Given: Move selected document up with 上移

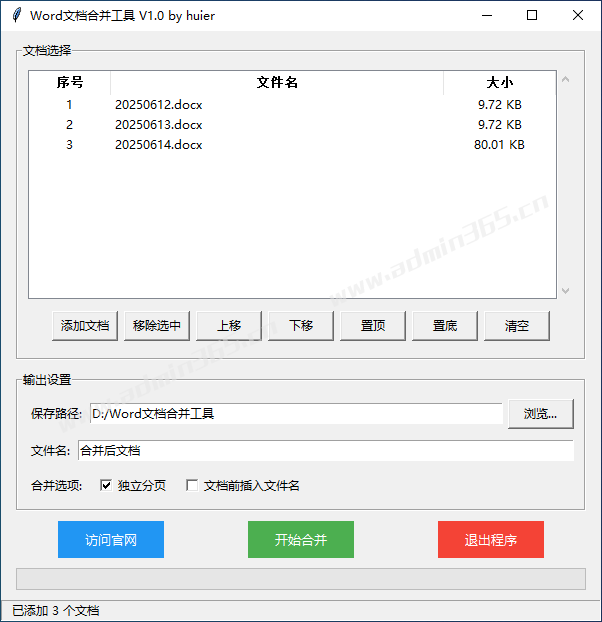Looking at the screenshot, I should (x=229, y=326).
